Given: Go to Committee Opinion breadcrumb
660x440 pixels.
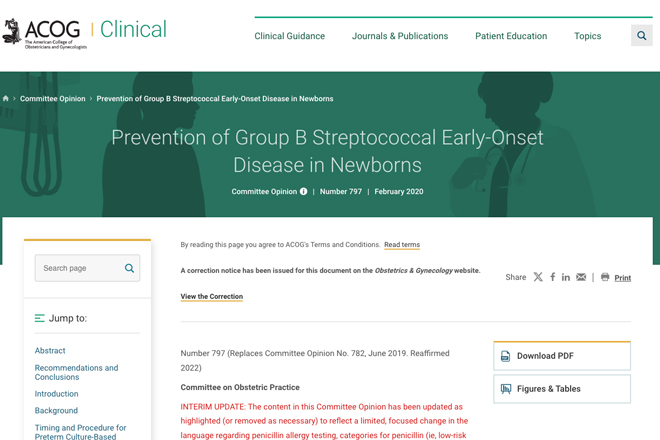Looking at the screenshot, I should click(x=53, y=99).
